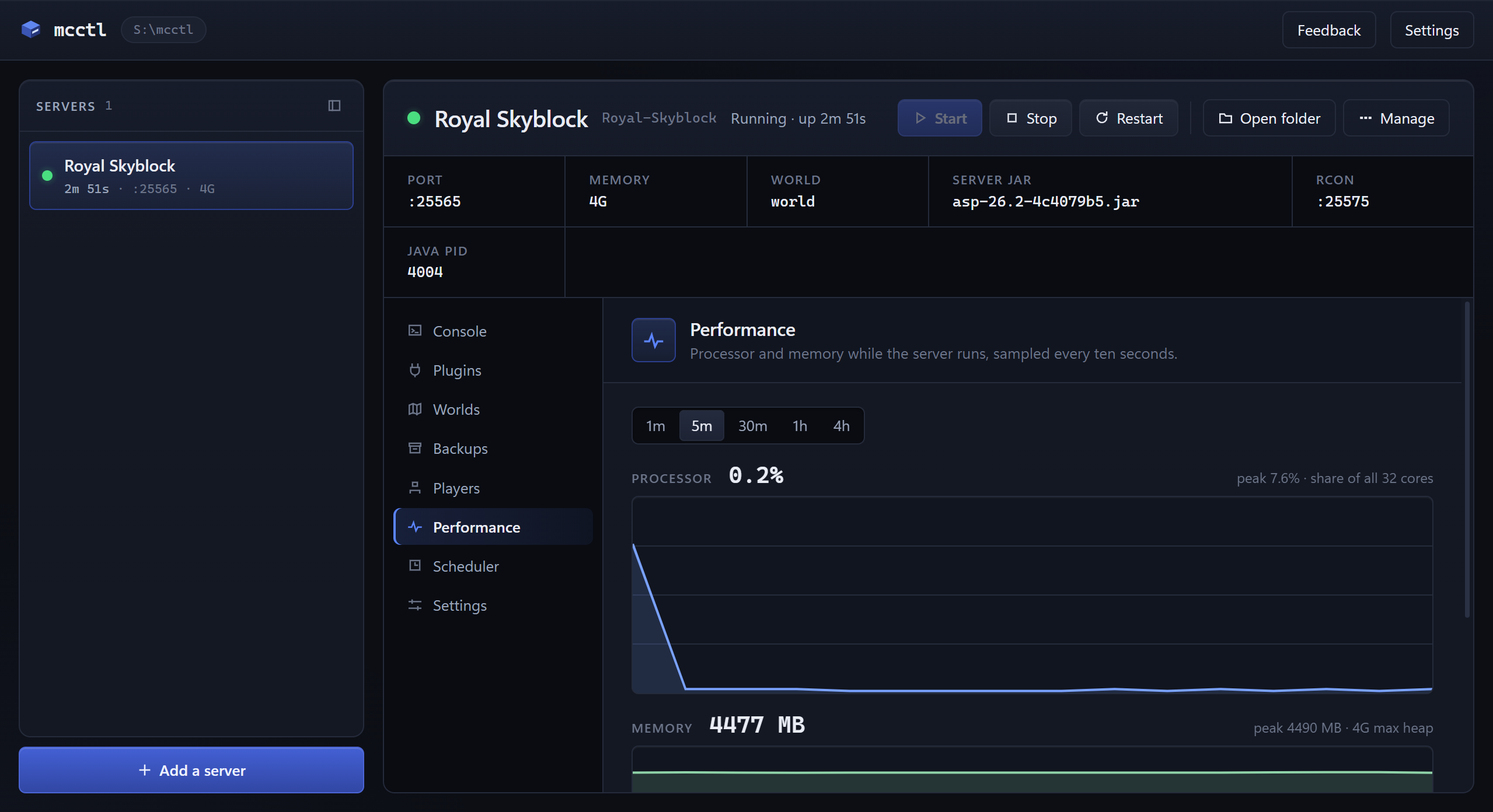The height and width of the screenshot is (812, 1493).
Task: Set chart range to 1m
Action: 655,426
